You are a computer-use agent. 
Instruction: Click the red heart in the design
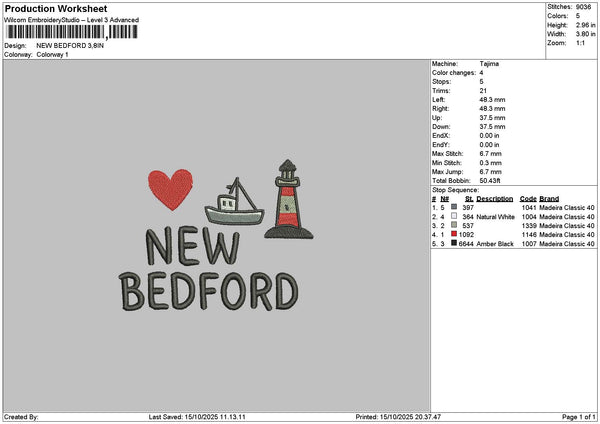tap(170, 188)
